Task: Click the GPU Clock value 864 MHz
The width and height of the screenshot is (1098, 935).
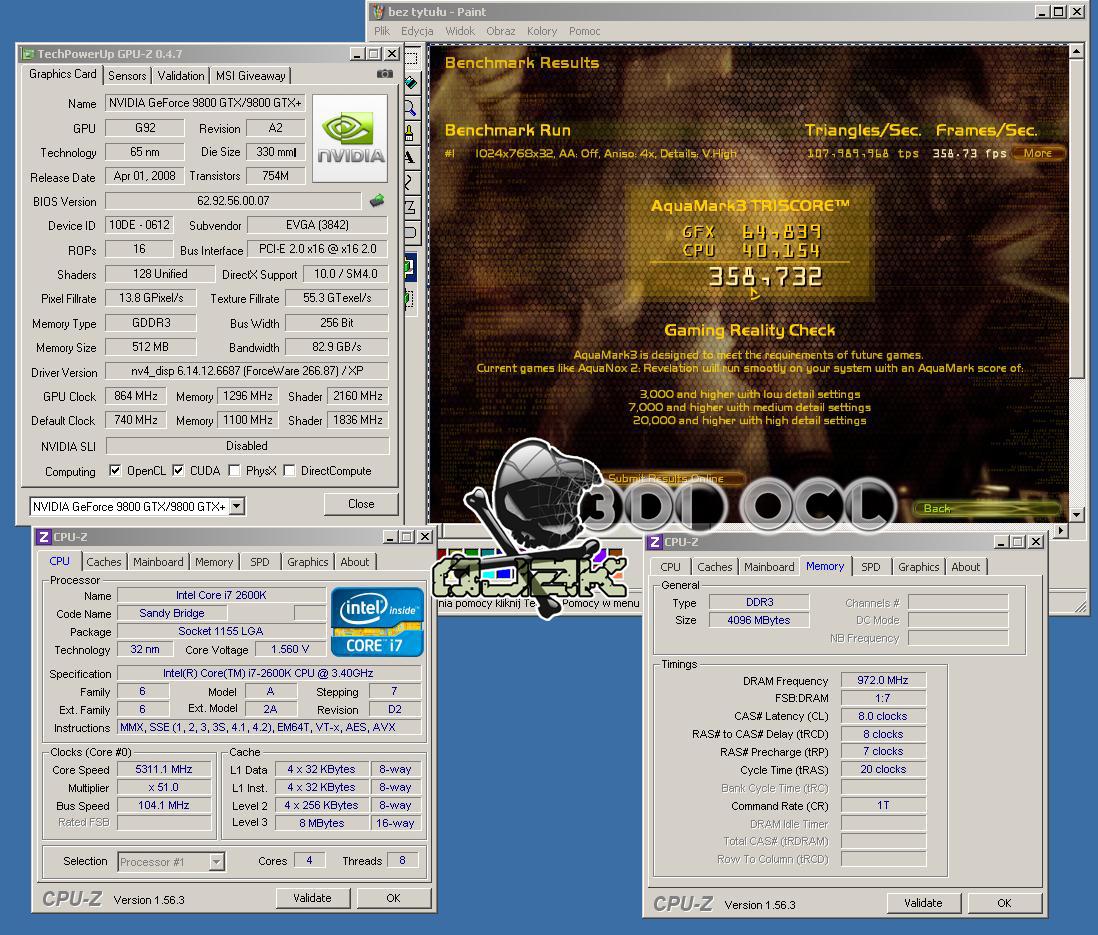Action: (x=136, y=396)
